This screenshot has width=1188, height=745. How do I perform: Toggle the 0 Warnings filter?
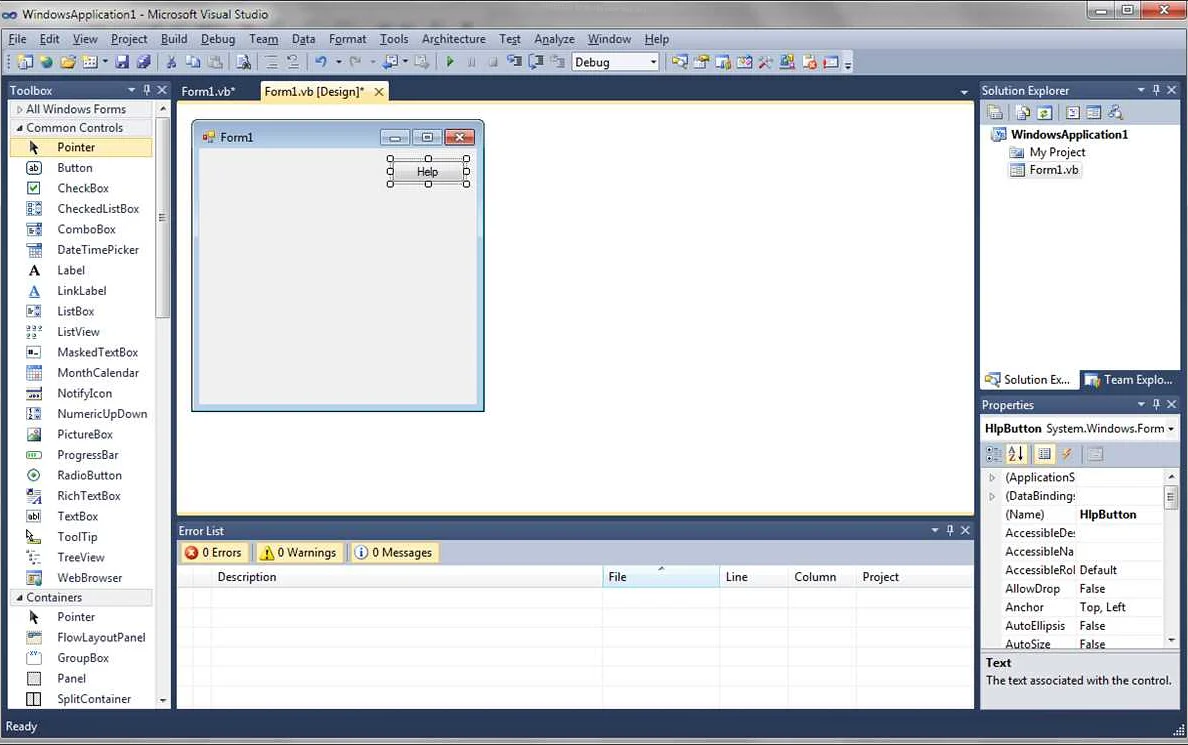(298, 552)
